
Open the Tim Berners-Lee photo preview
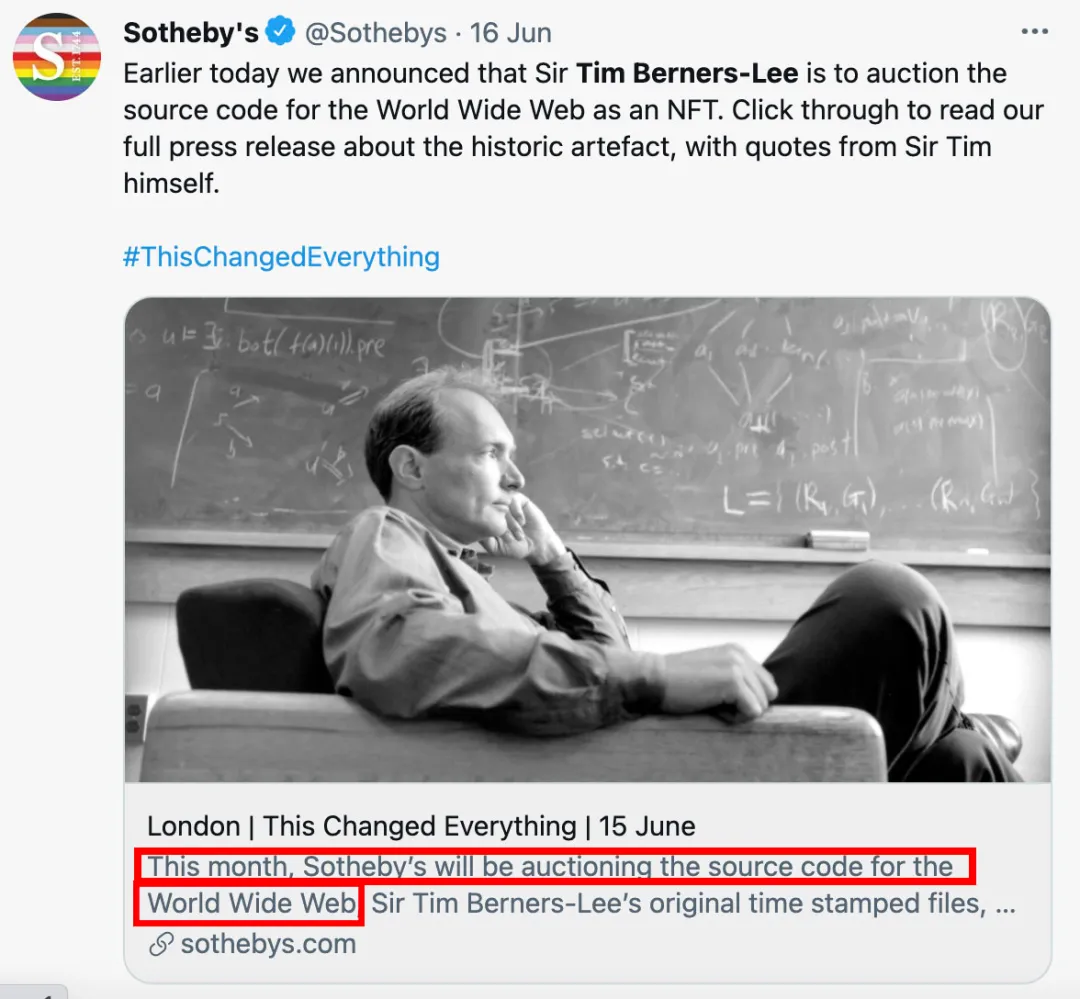[x=587, y=540]
